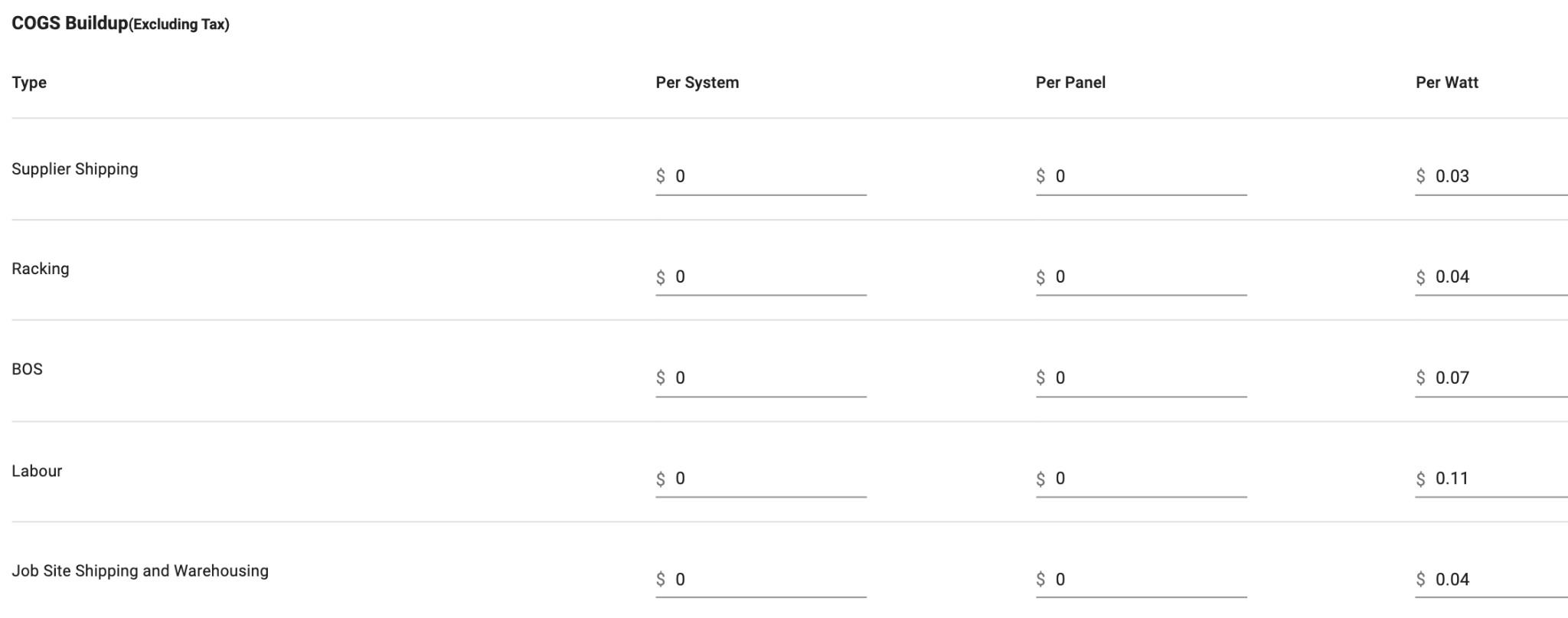This screenshot has width=1568, height=618.
Task: Edit Labour Per Watt value 0.11
Action: [x=1491, y=479]
